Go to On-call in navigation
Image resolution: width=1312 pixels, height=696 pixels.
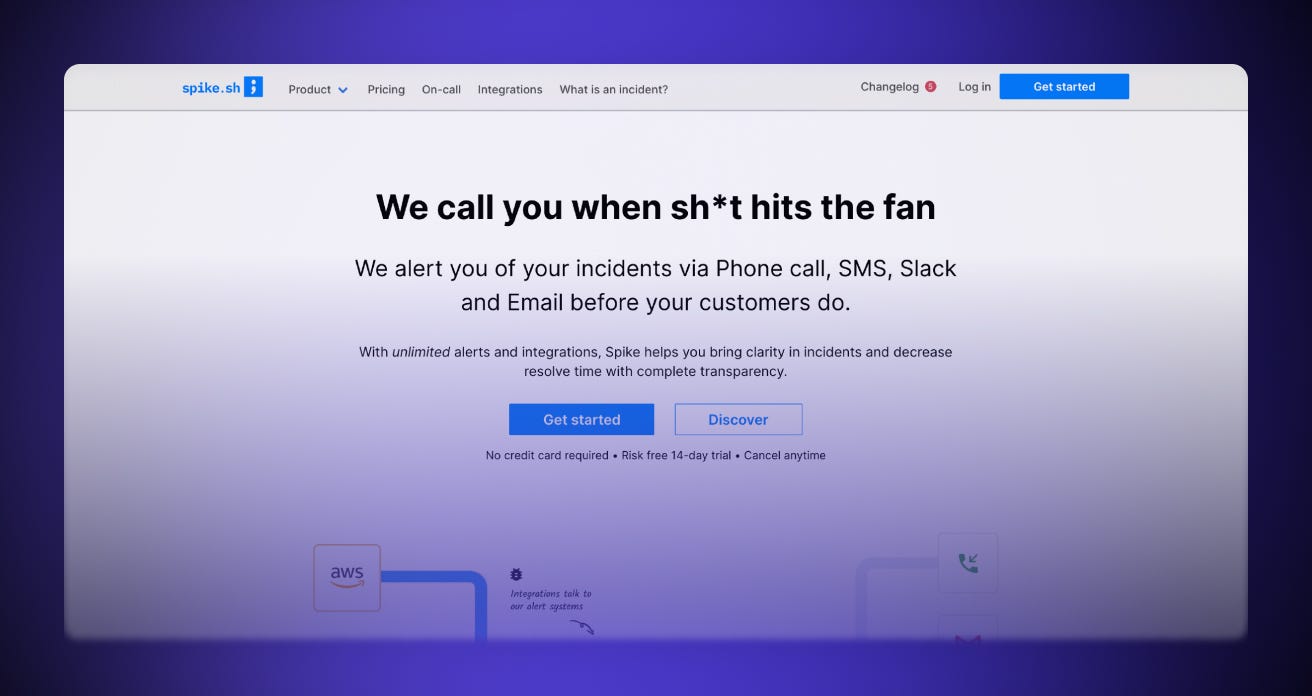coord(441,89)
